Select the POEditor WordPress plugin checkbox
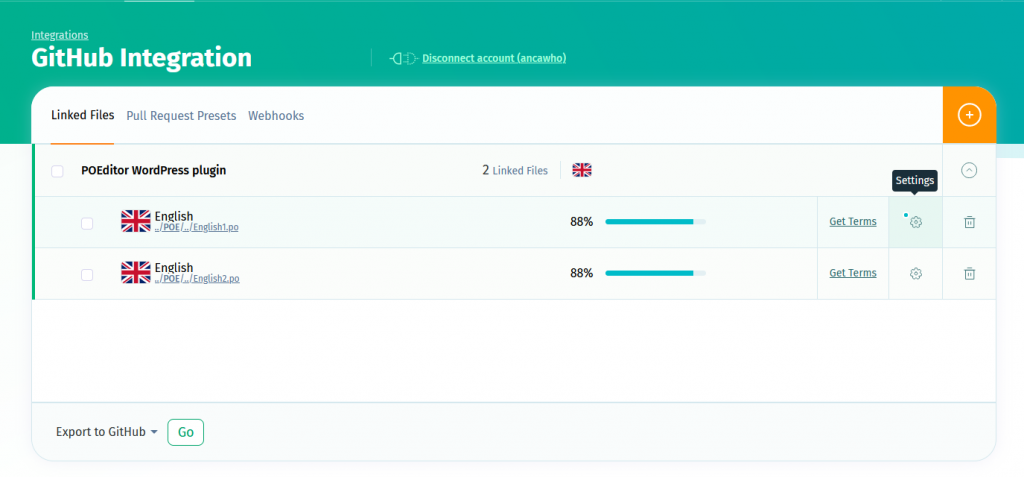 57,171
